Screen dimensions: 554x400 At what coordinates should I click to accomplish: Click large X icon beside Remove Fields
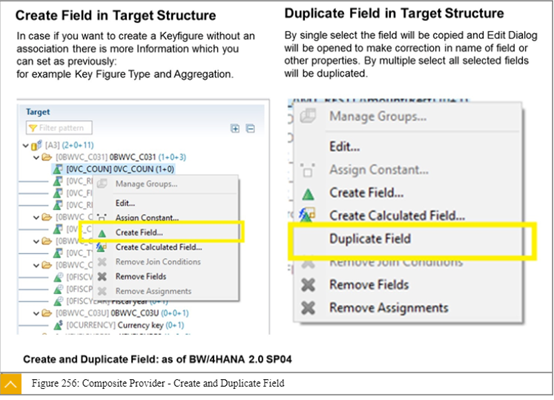click(308, 285)
